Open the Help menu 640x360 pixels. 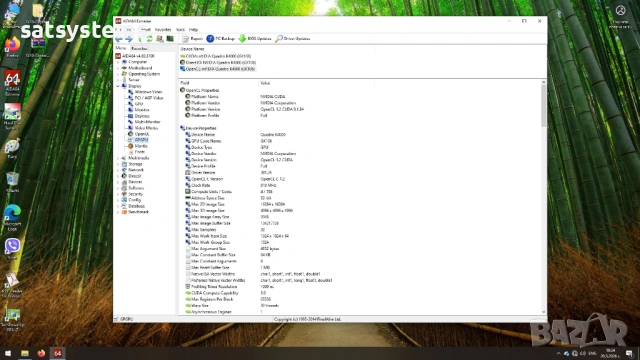[193, 30]
